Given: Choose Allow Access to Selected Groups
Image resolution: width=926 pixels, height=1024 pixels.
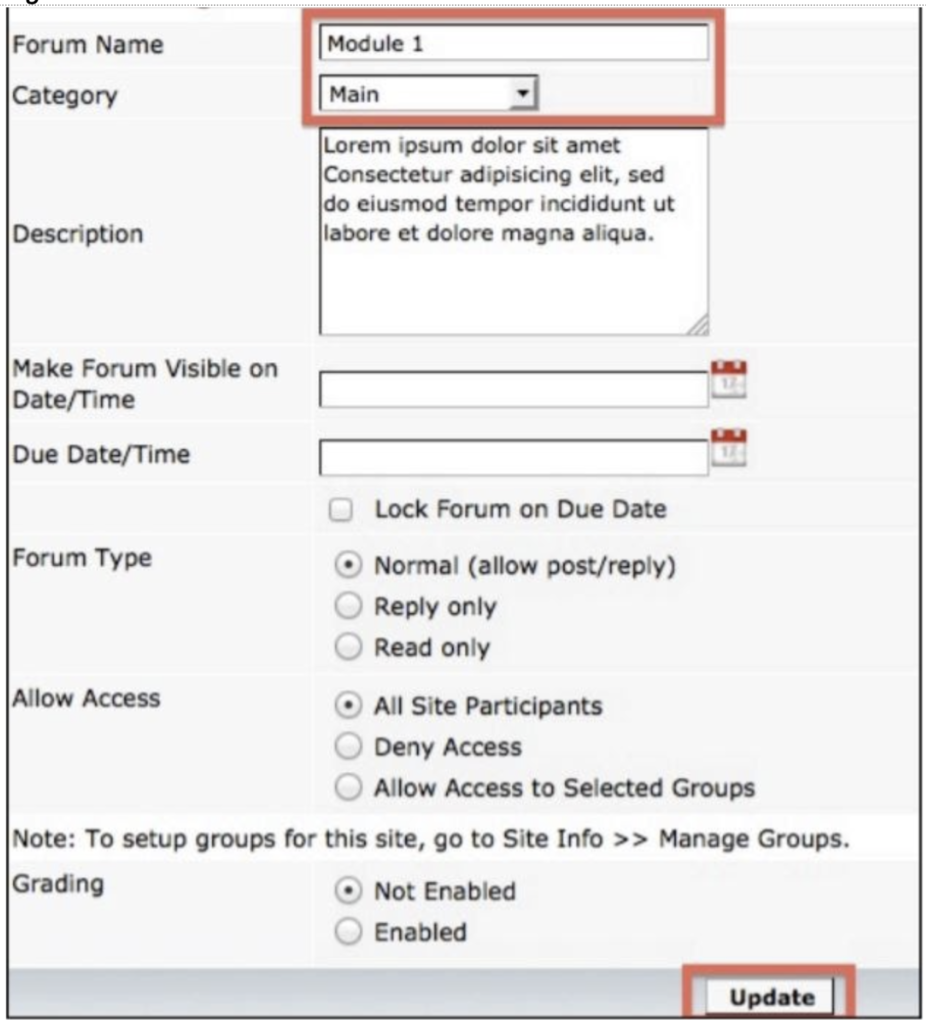Looking at the screenshot, I should pos(348,788).
